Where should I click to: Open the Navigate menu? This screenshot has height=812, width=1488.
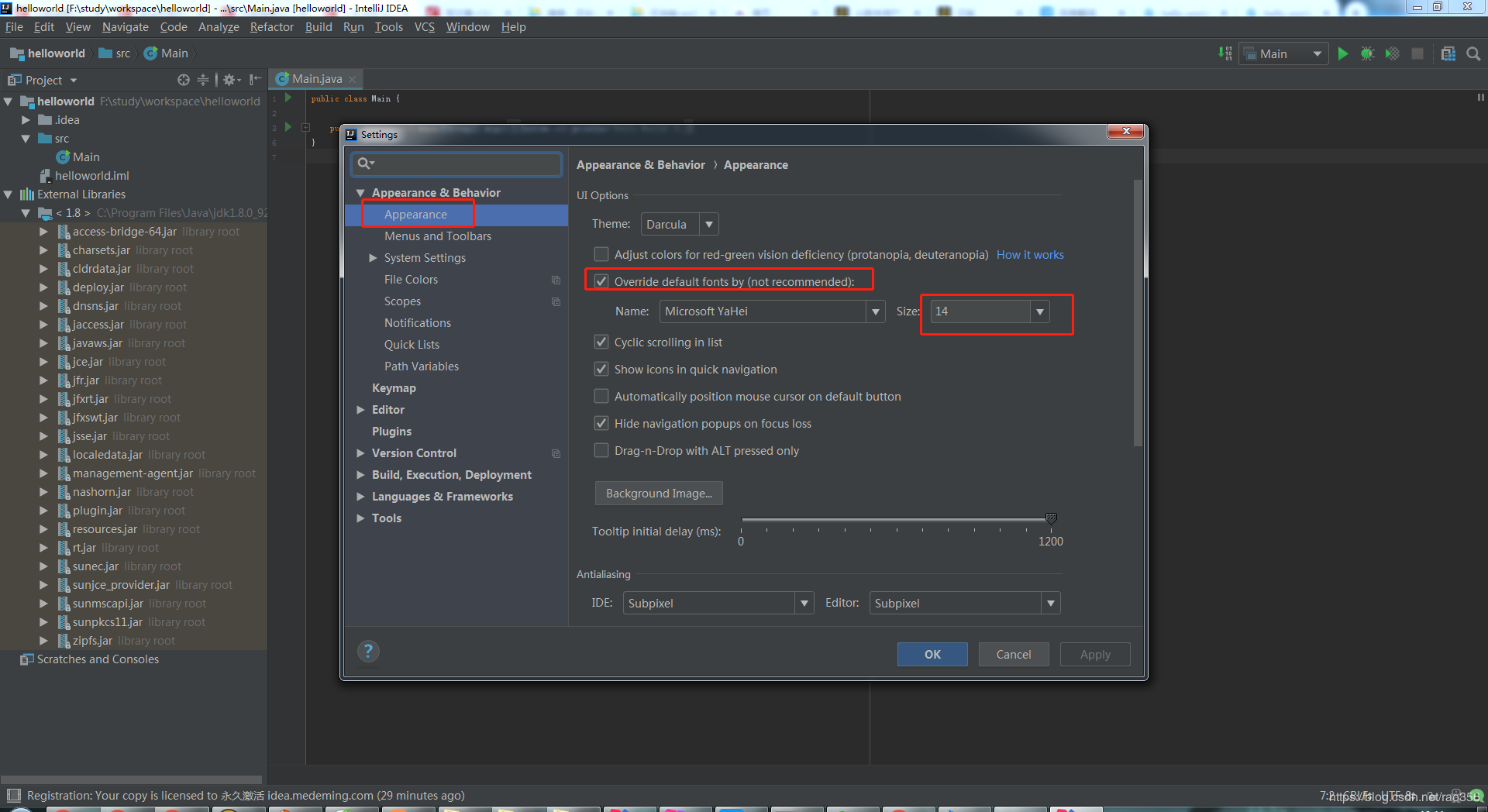(x=125, y=27)
